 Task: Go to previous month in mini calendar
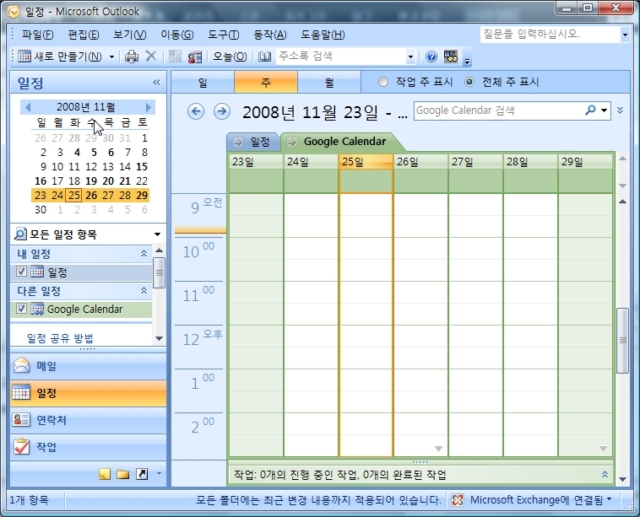[x=28, y=107]
